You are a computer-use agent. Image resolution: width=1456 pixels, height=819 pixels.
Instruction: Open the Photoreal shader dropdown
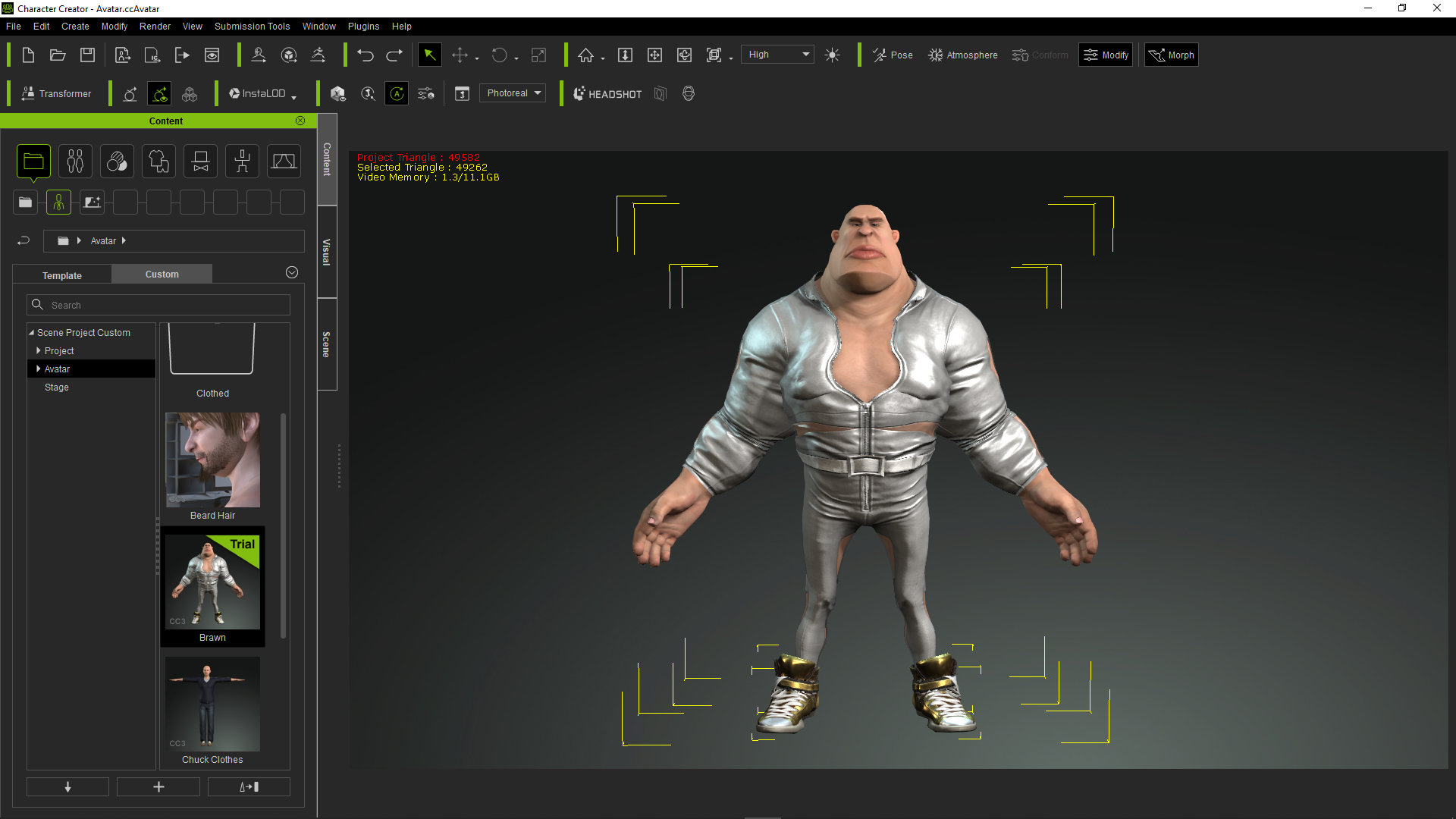click(513, 93)
